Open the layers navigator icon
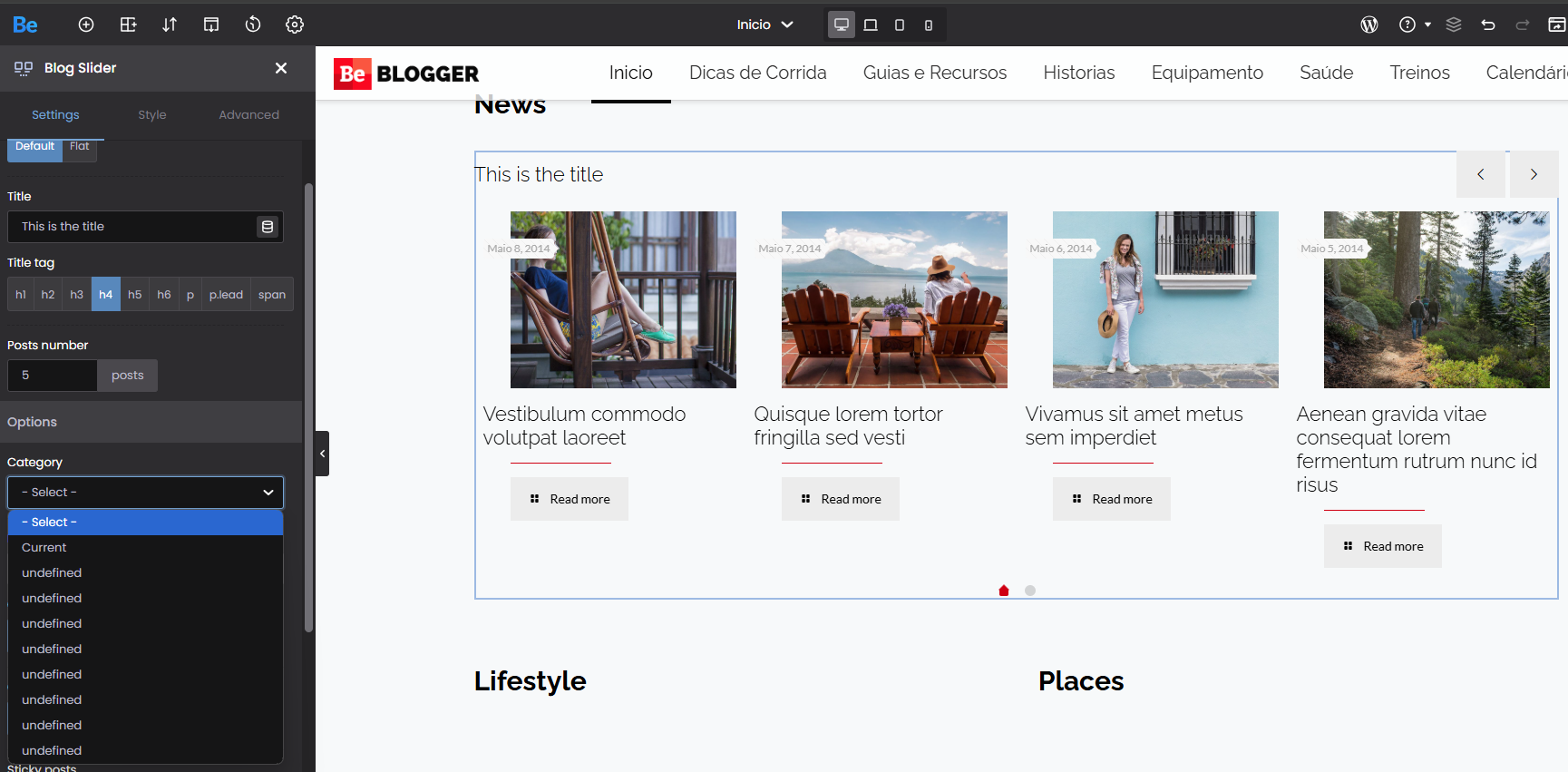 pyautogui.click(x=1454, y=24)
